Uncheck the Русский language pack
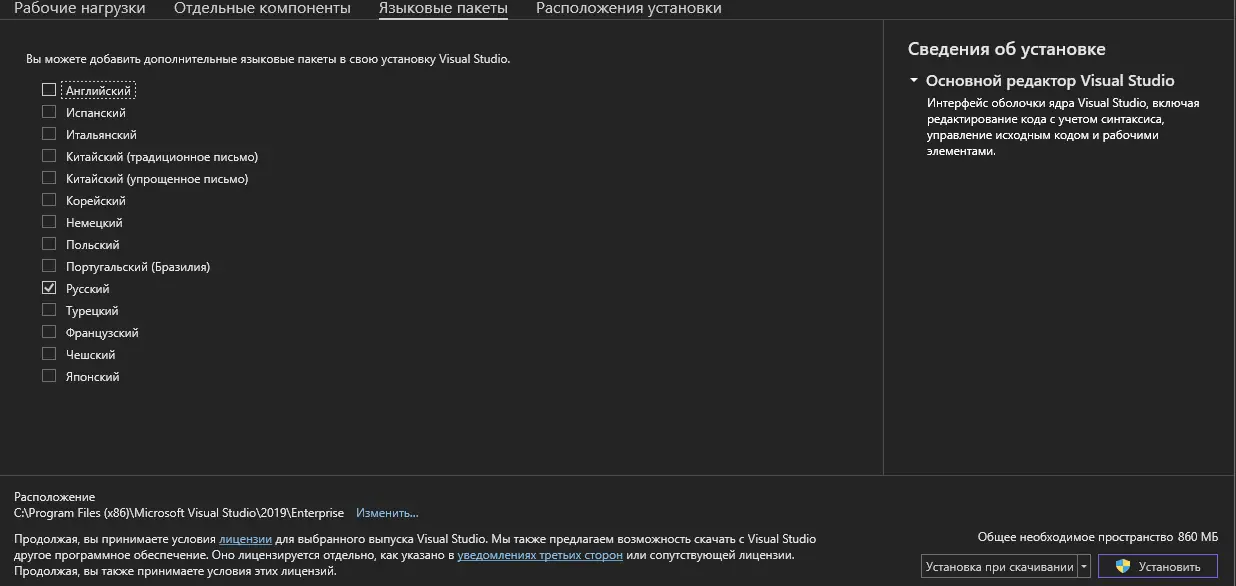The width and height of the screenshot is (1236, 586). click(x=49, y=288)
